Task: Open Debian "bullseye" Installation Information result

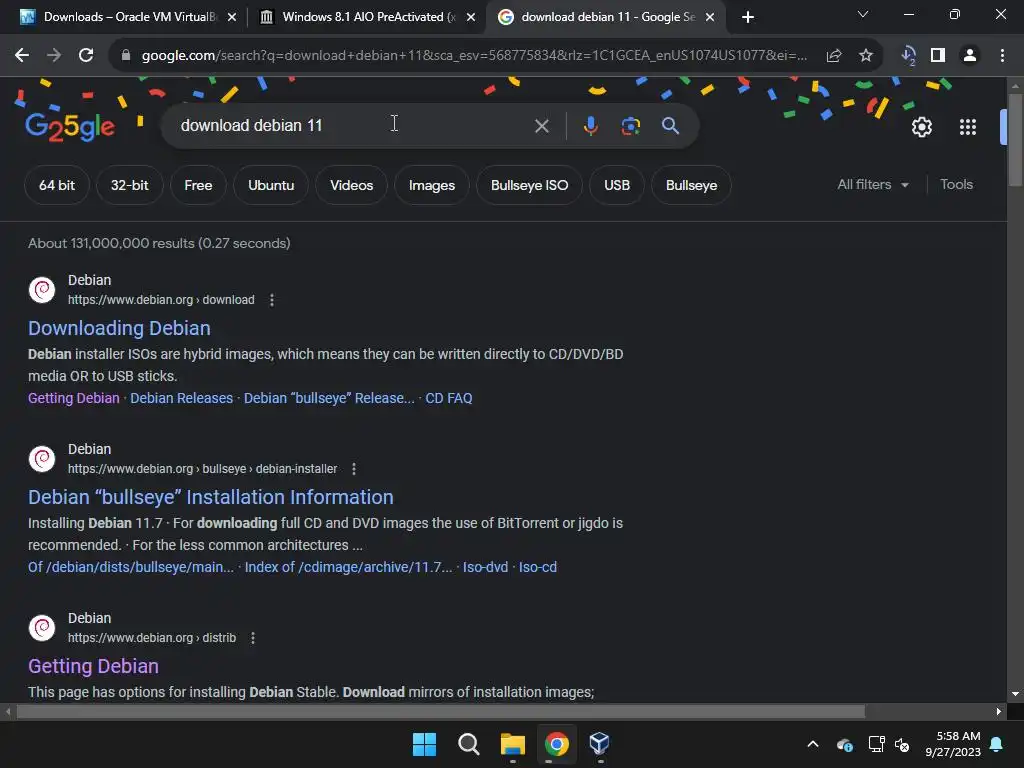Action: 211,498
